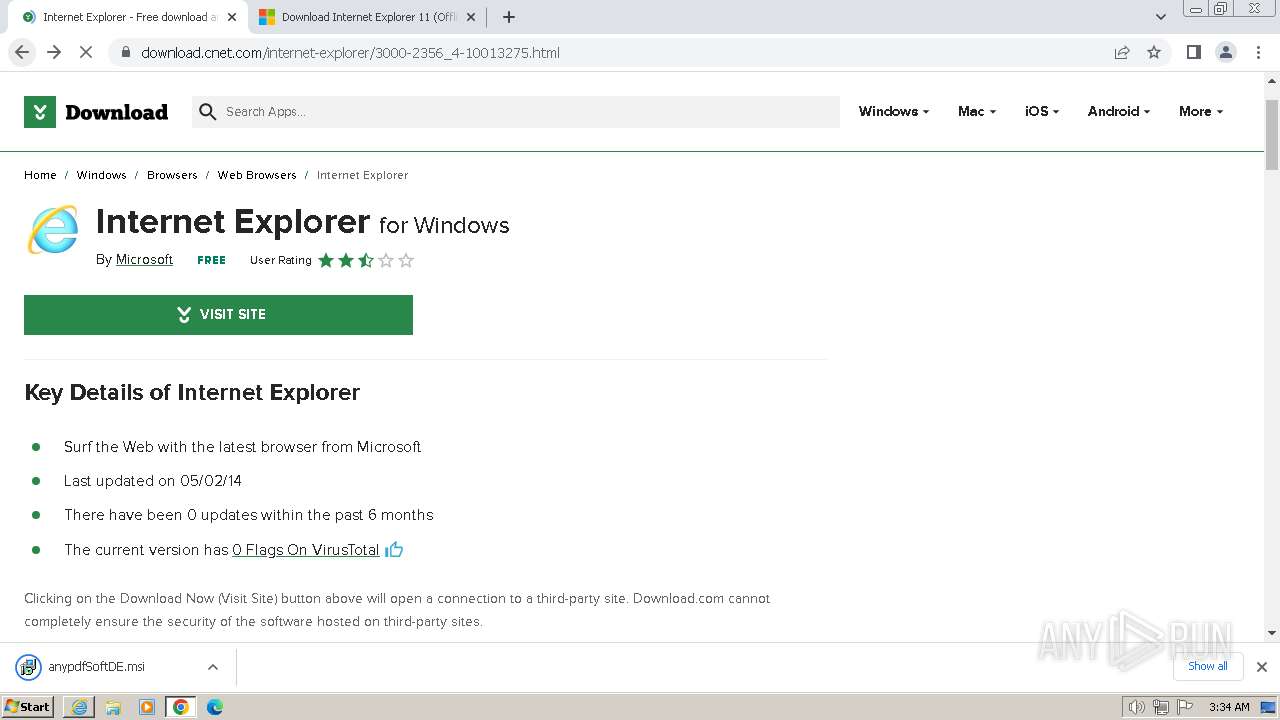Expand the More menu
Screen dimensions: 1280x720
(1201, 112)
